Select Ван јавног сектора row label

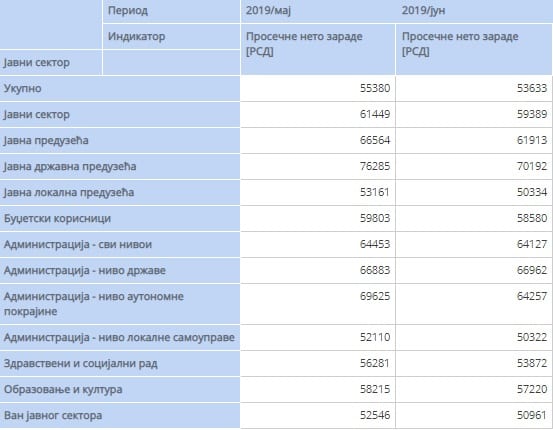pyautogui.click(x=120, y=416)
